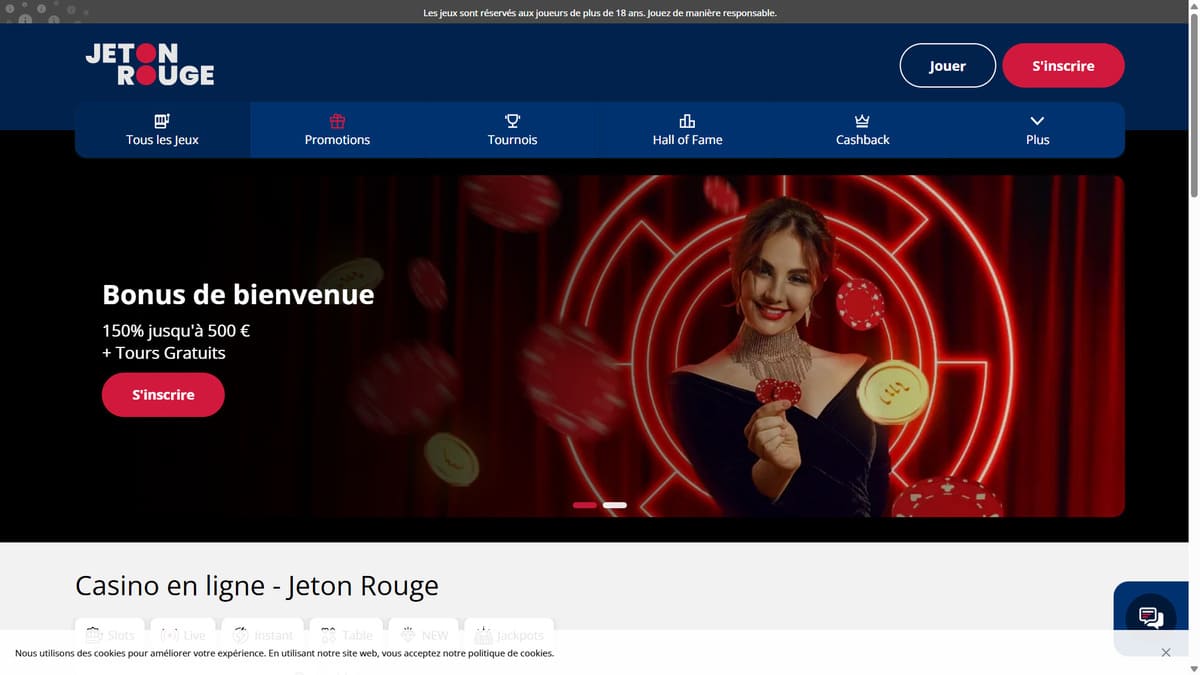1200x675 pixels.
Task: Select the NEW category tab
Action: click(x=424, y=634)
